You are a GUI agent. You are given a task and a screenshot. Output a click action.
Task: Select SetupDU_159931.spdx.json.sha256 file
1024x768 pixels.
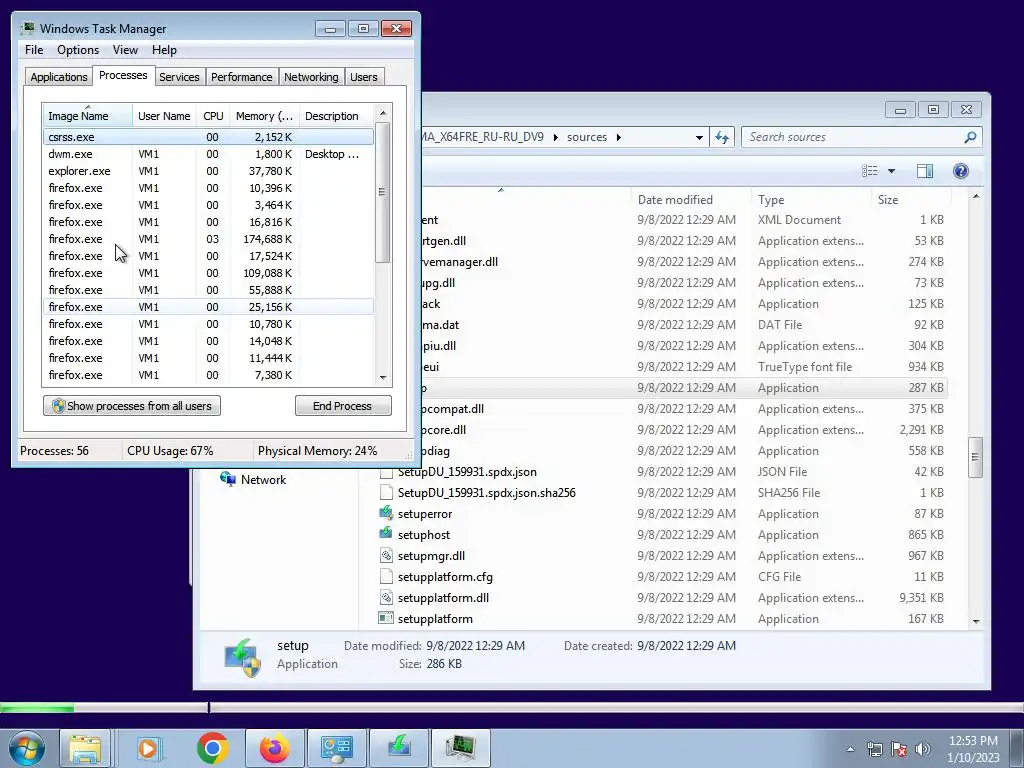(x=487, y=492)
